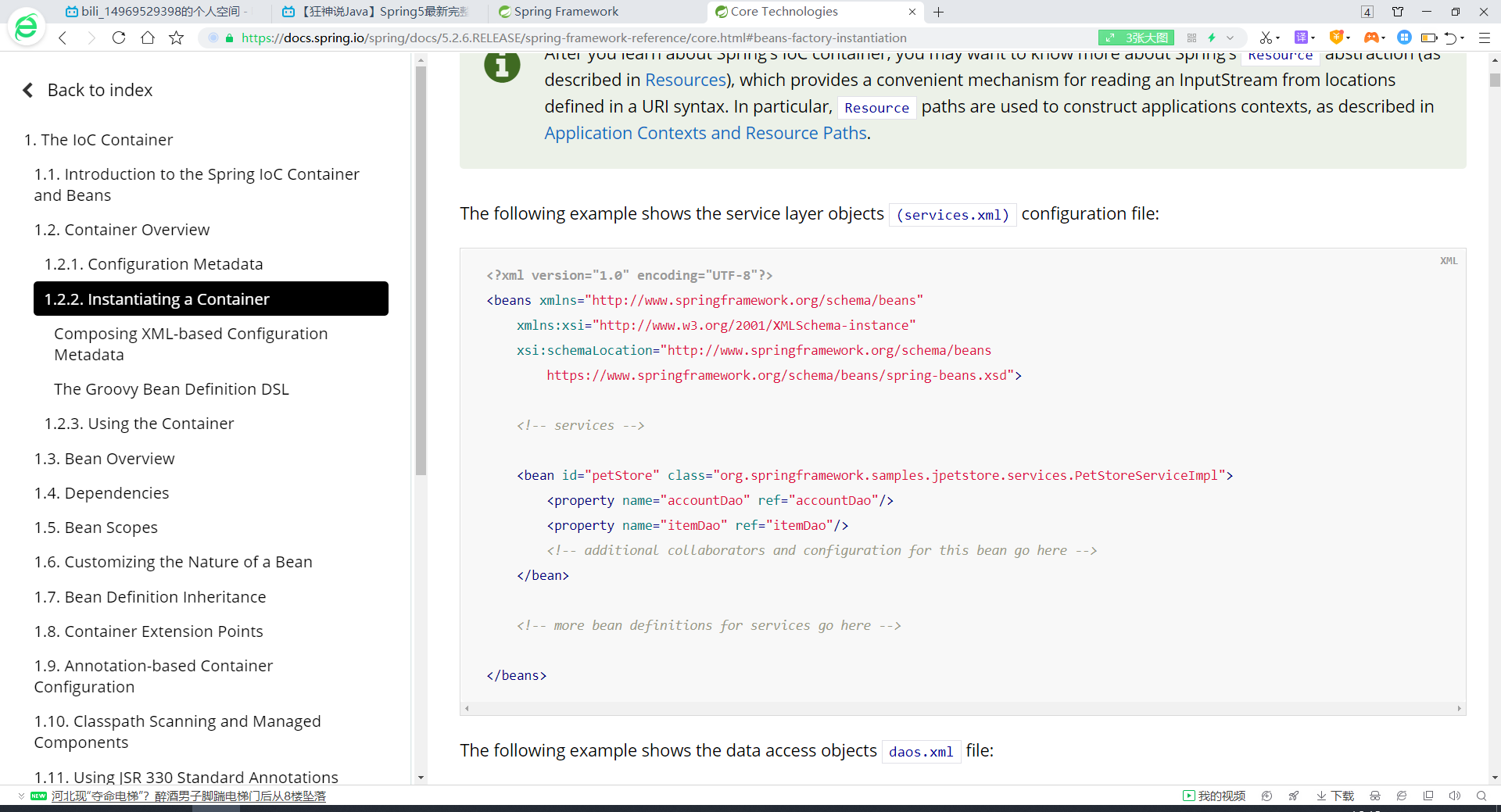The width and height of the screenshot is (1501, 812).
Task: Open the game controller icon
Action: point(1371,38)
